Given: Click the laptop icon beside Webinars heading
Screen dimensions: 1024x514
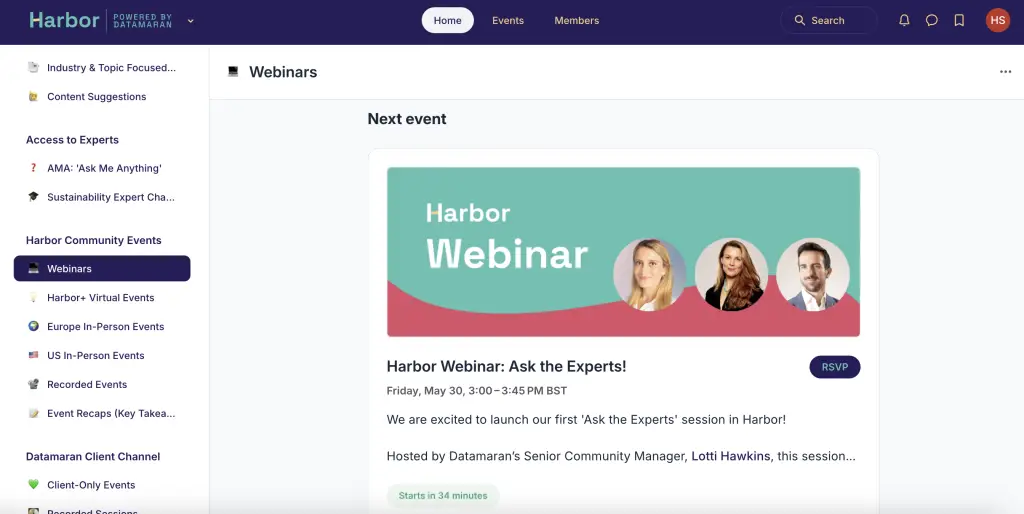Looking at the screenshot, I should 233,72.
